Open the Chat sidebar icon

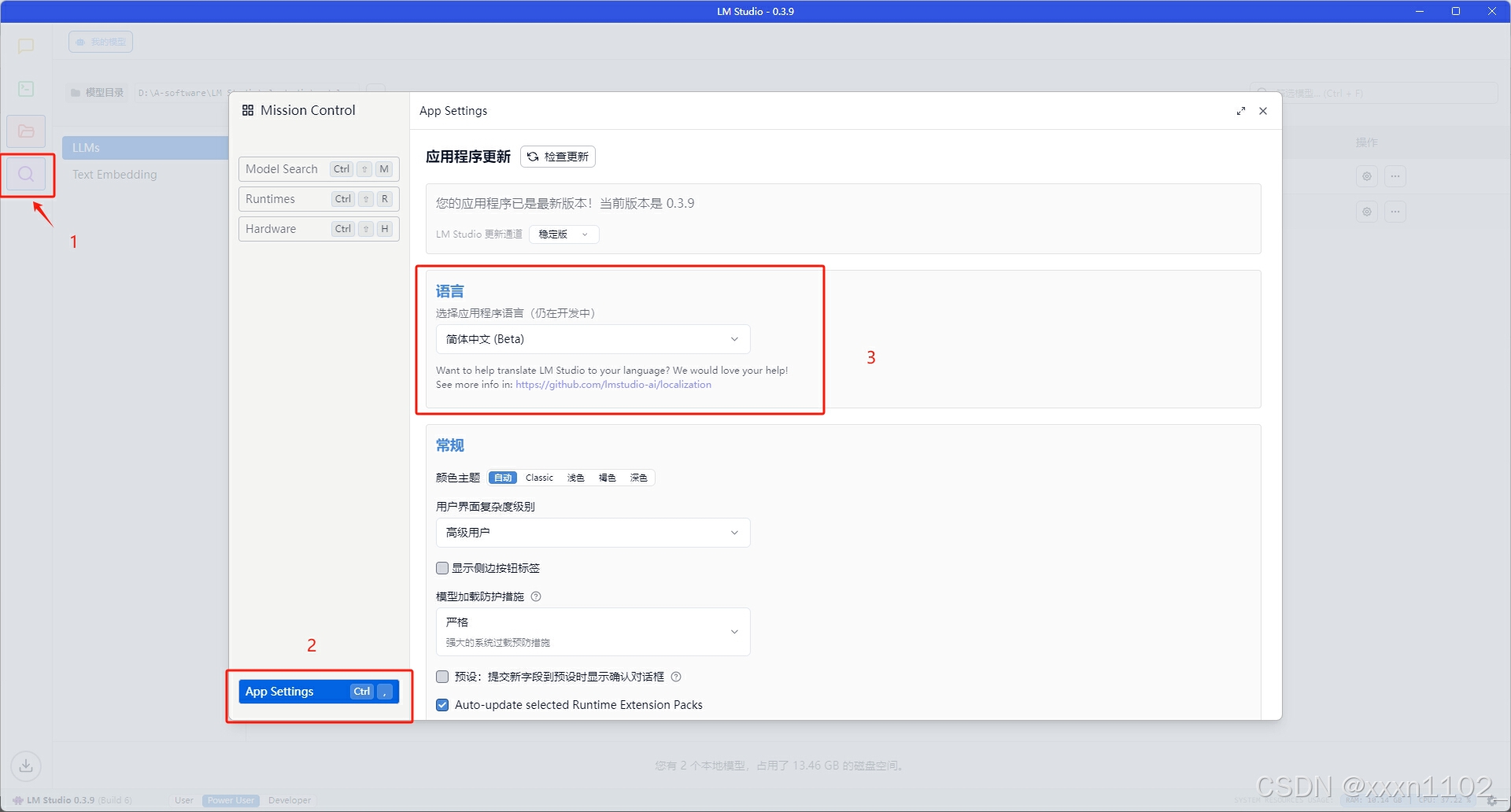point(26,46)
